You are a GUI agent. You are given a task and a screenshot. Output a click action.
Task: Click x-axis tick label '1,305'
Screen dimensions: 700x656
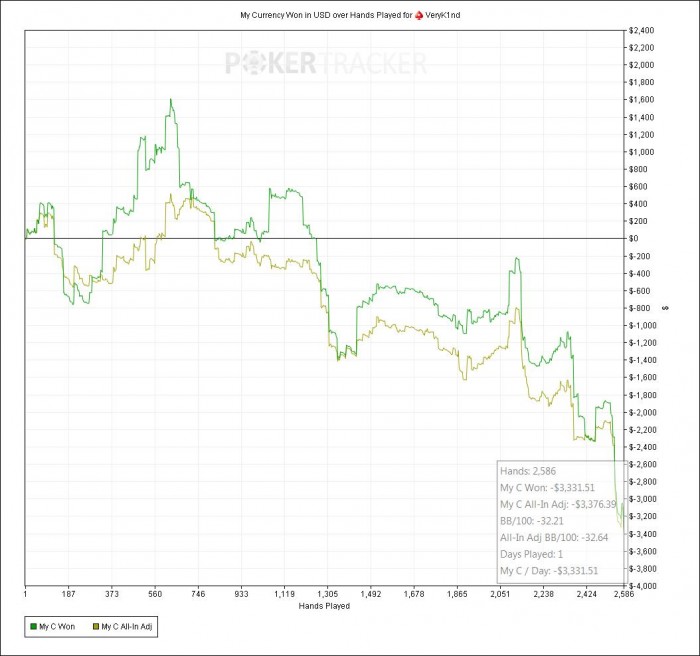[x=328, y=594]
